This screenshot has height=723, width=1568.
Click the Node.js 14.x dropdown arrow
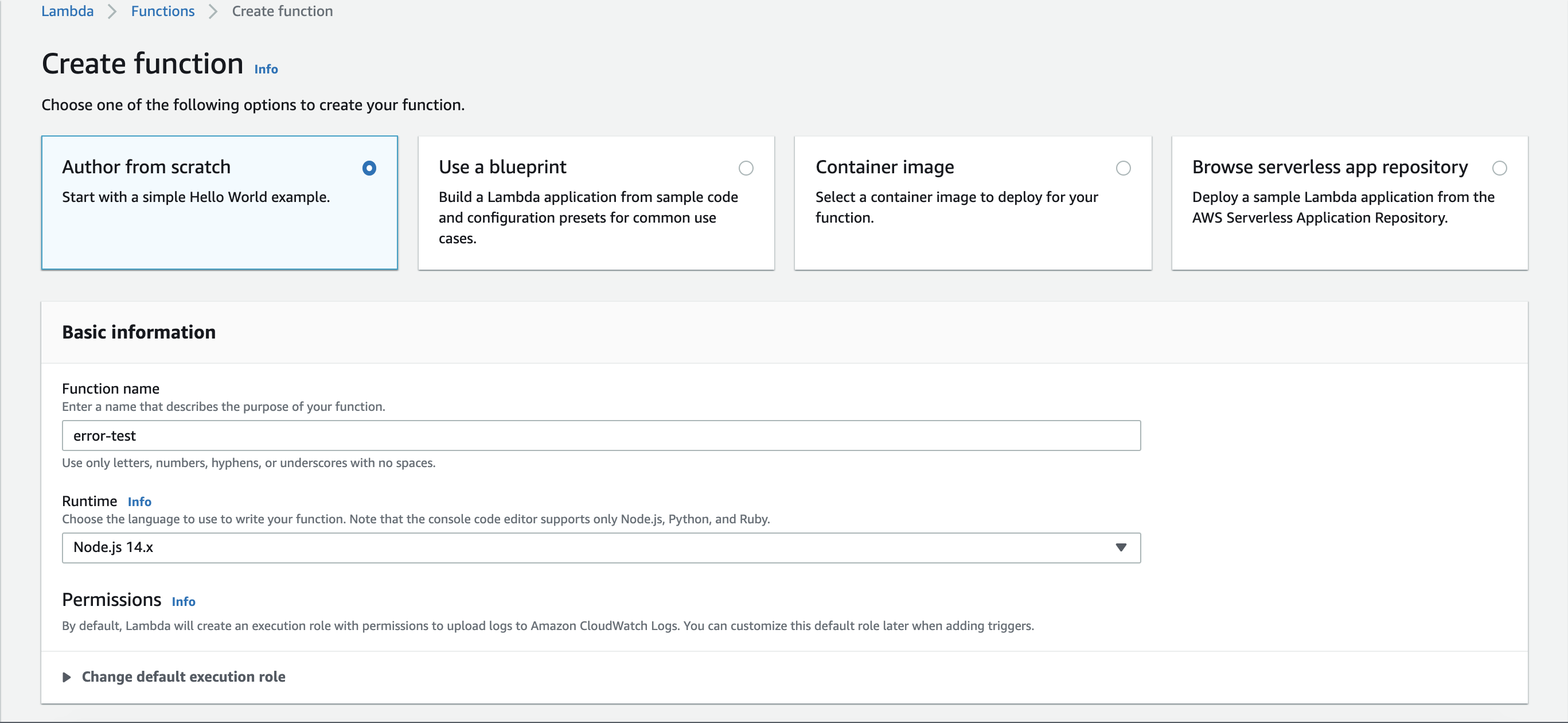click(1121, 547)
